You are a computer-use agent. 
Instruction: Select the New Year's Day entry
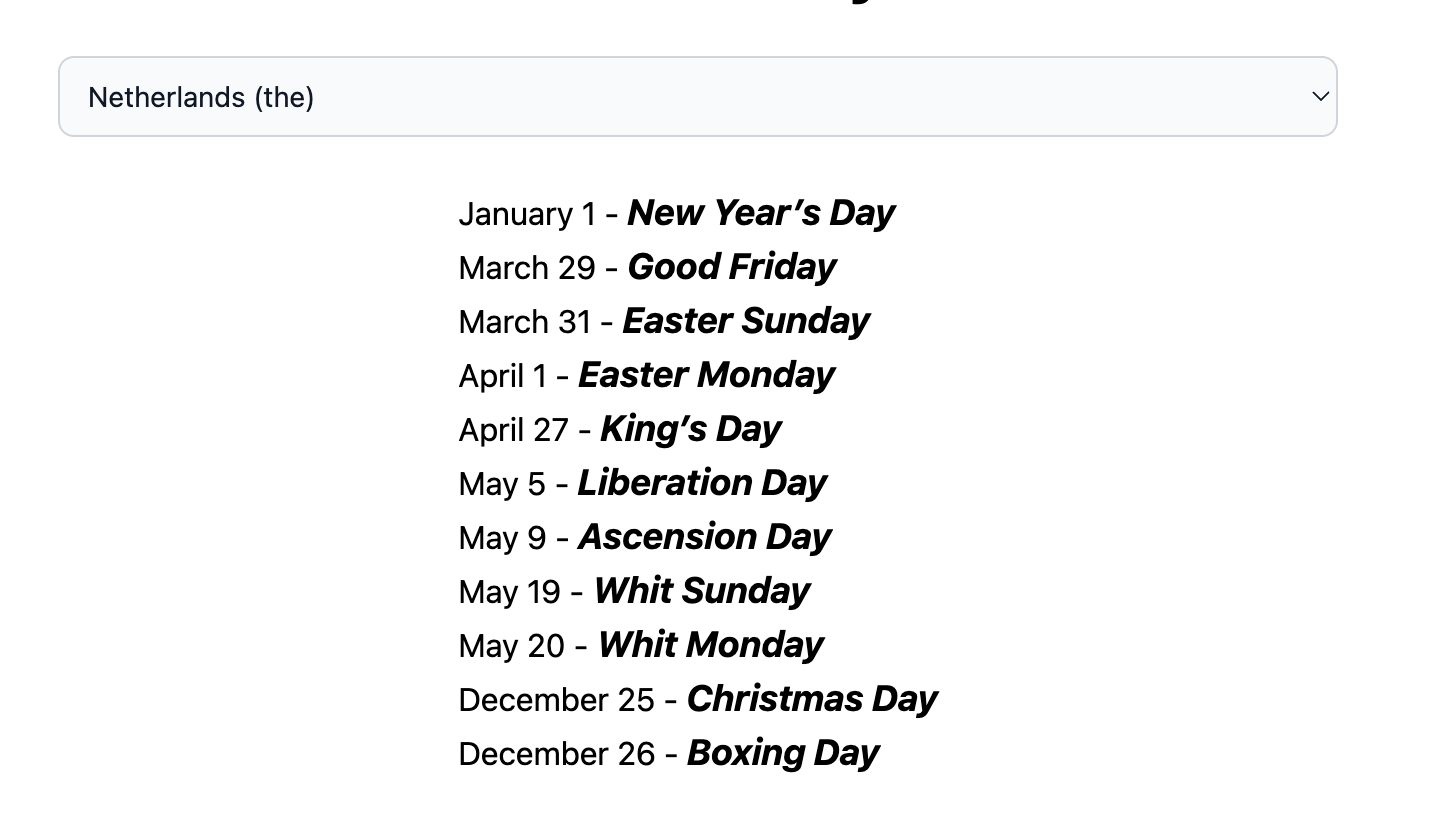761,213
